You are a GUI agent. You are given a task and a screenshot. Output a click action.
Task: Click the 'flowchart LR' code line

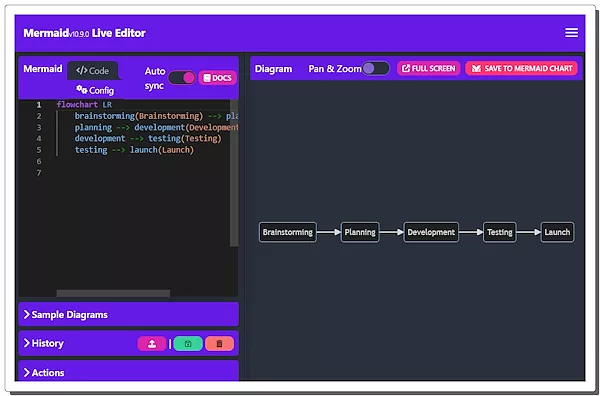coord(84,104)
